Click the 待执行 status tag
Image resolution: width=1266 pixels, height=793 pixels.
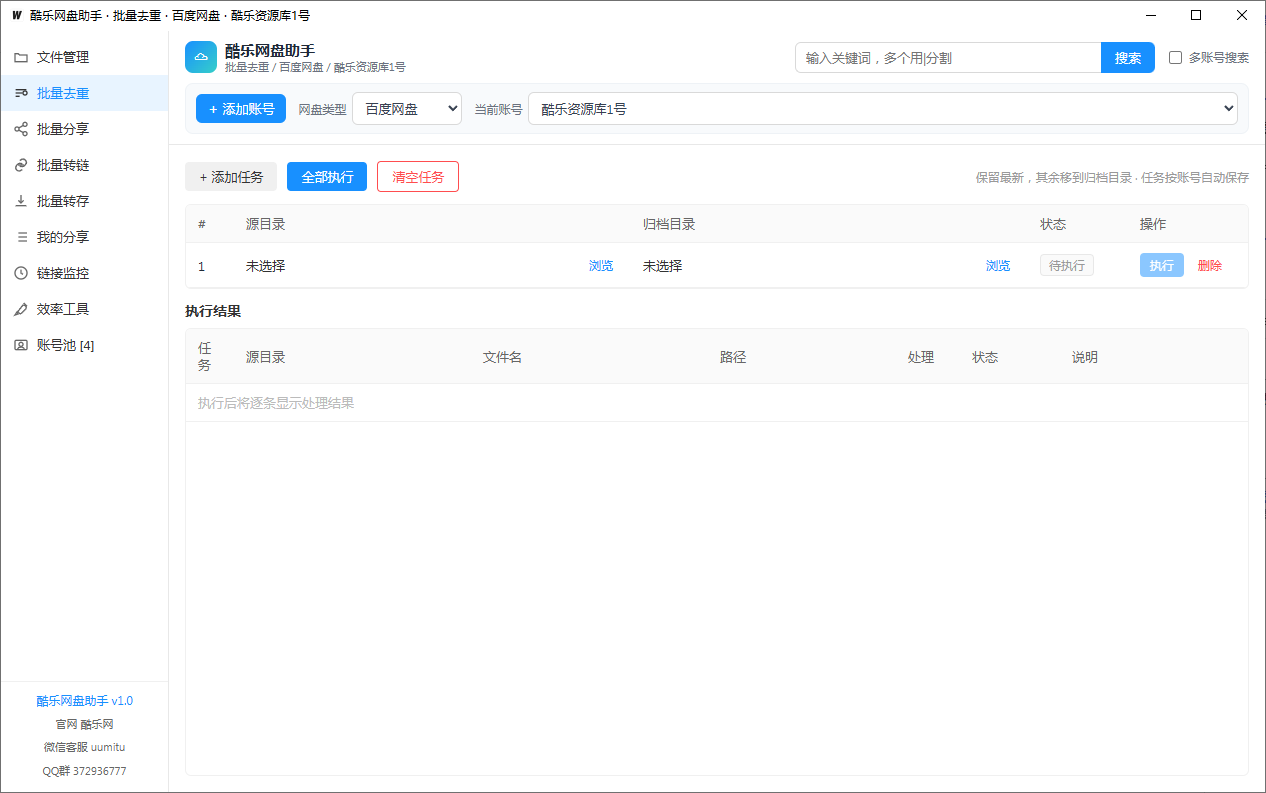pyautogui.click(x=1067, y=265)
